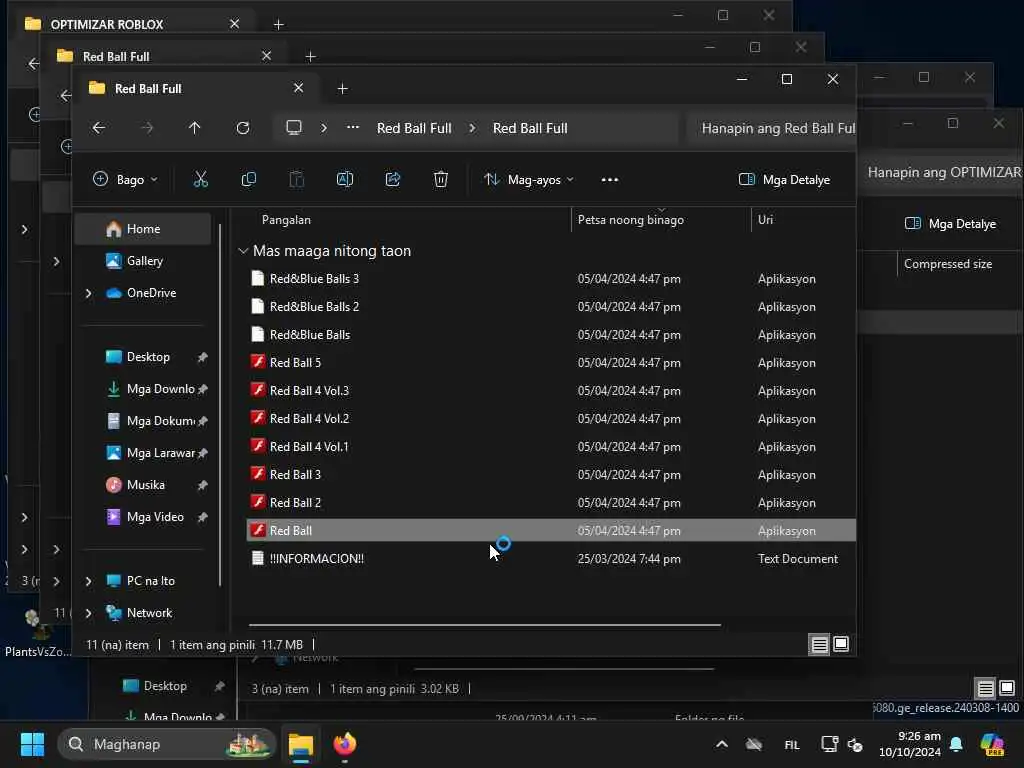Open the Windows Start menu

[32, 744]
